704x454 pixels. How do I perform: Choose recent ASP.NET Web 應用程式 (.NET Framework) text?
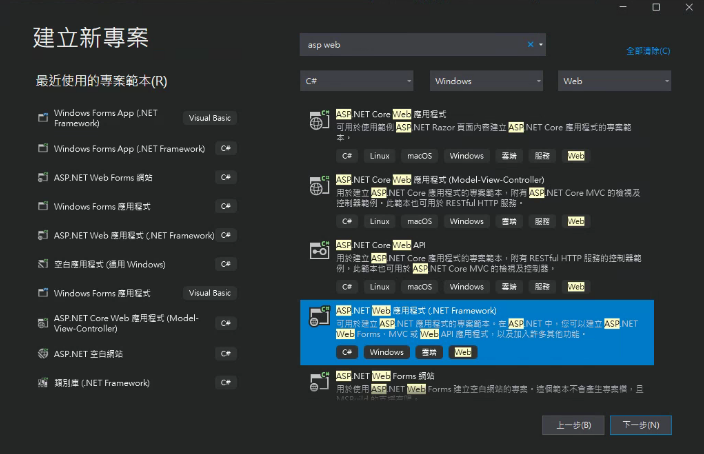click(134, 235)
